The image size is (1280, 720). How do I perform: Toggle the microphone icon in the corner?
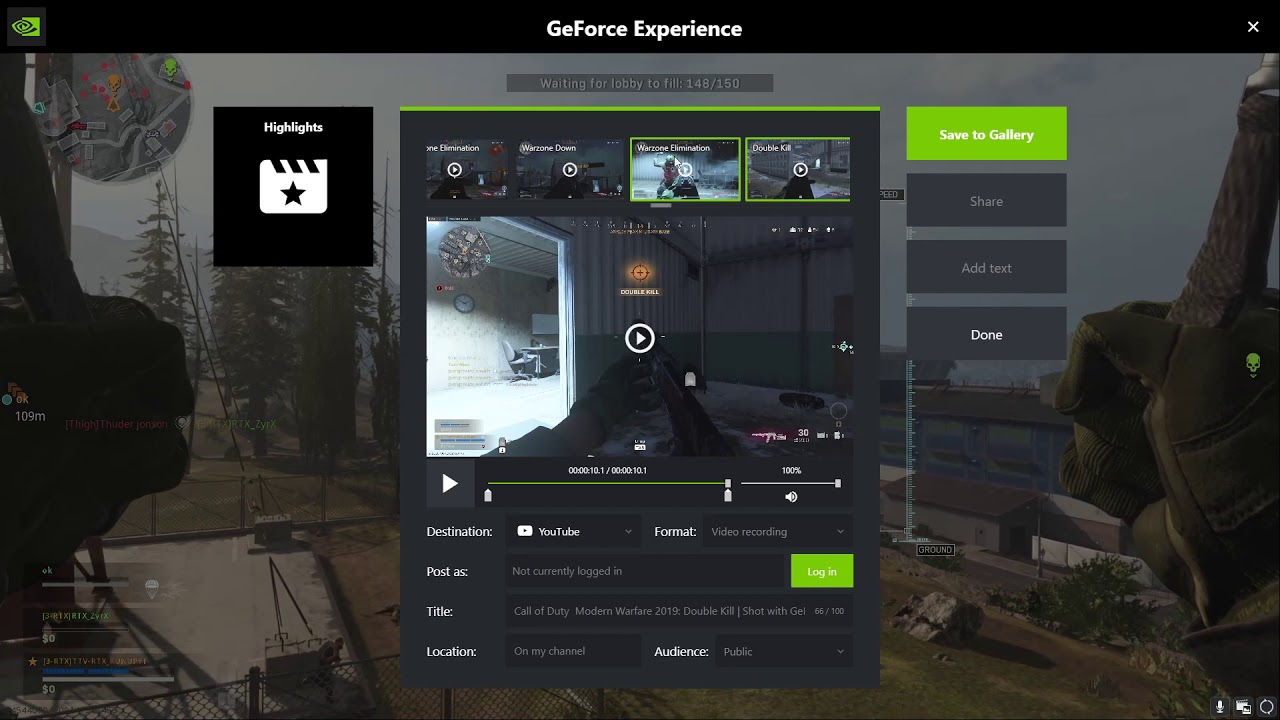[x=1219, y=707]
